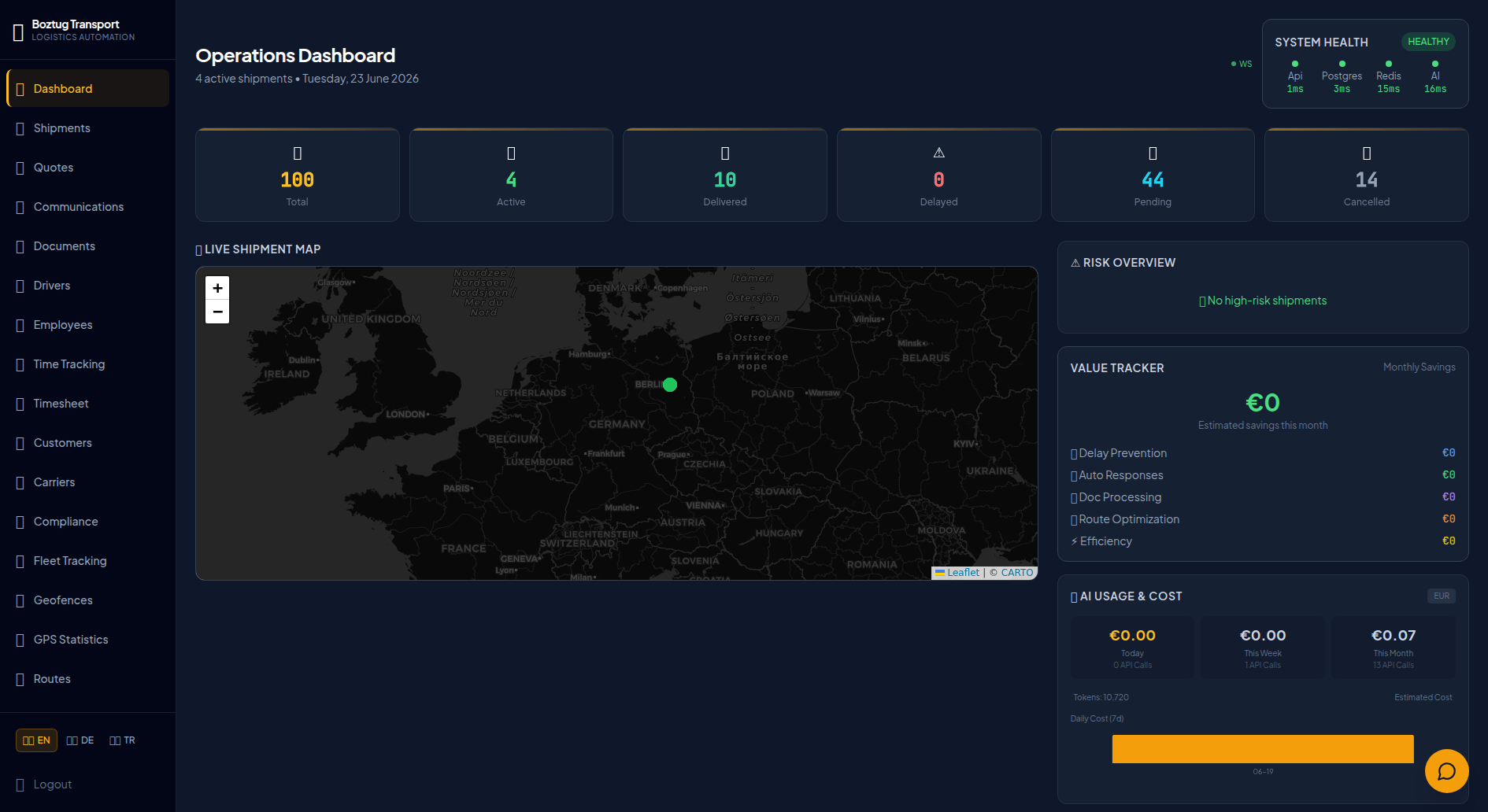Click the Monthly Savings label
The image size is (1488, 812).
pyautogui.click(x=1420, y=367)
